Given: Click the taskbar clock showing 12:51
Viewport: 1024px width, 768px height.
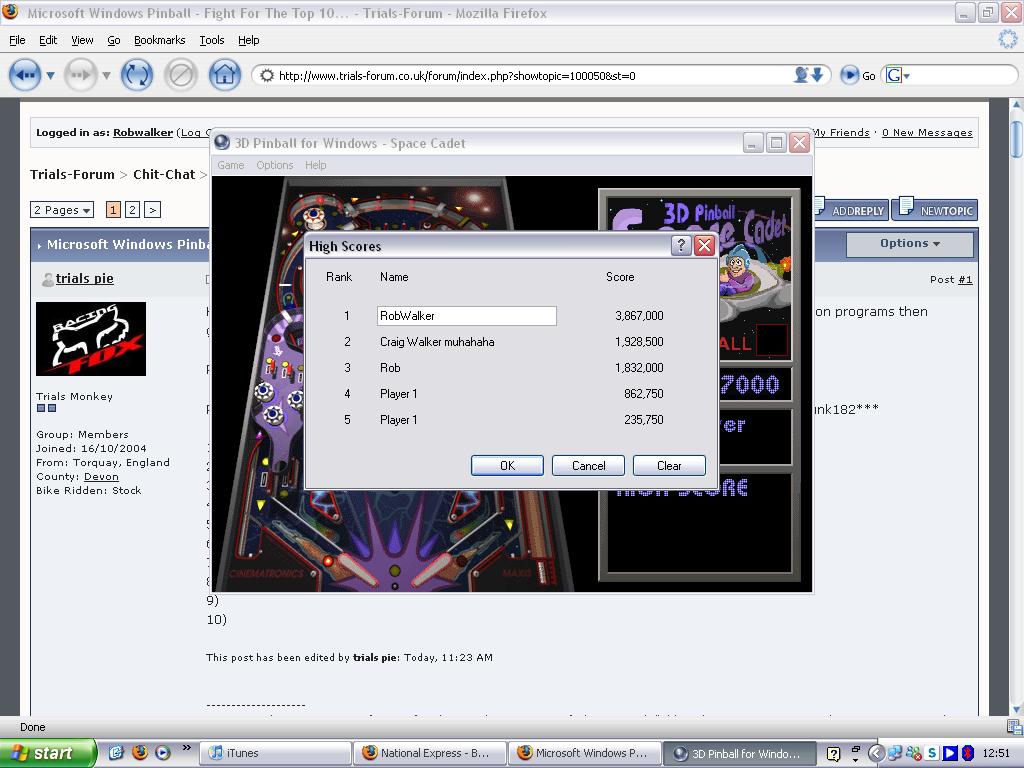Looking at the screenshot, I should click(996, 754).
